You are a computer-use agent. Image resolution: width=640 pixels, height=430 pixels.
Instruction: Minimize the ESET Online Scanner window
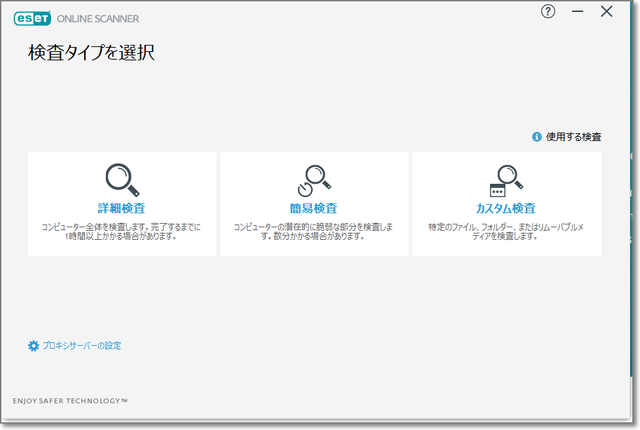(x=577, y=12)
